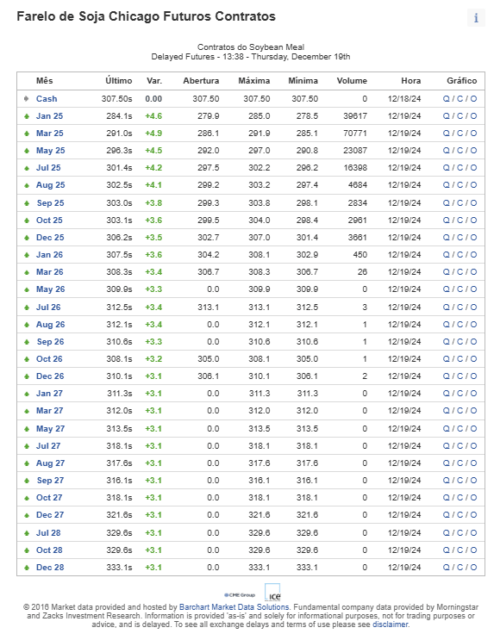Open Barchart Market Data Solutions link

pos(234,607)
